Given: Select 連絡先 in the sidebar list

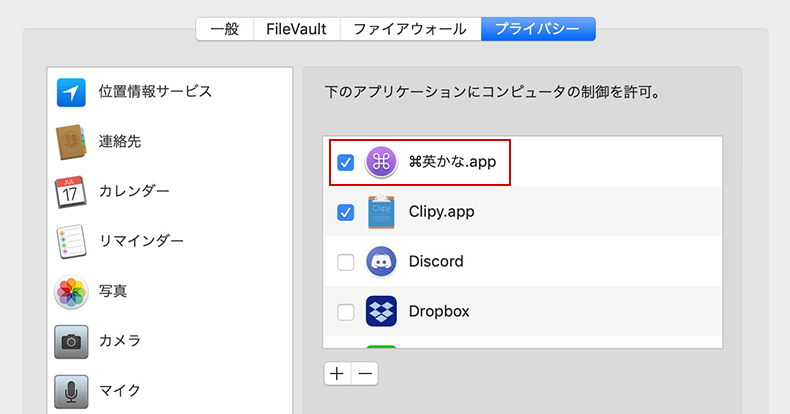Looking at the screenshot, I should 170,142.
